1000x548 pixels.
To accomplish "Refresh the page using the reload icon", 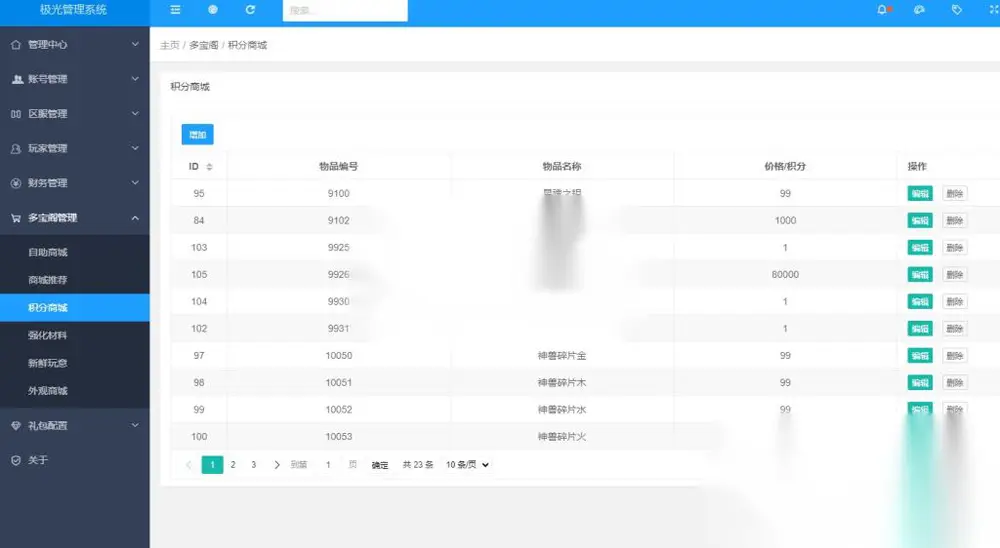I will point(251,10).
